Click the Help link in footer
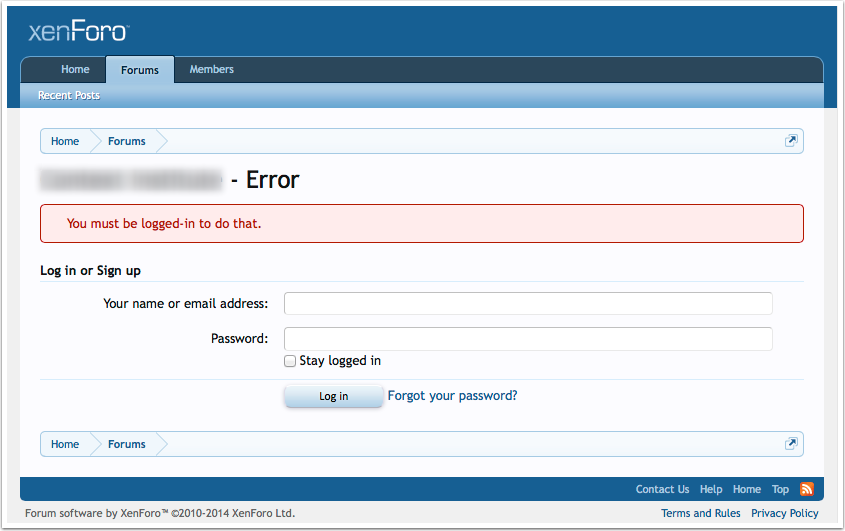Screen dimensions: 845x531 point(711,489)
